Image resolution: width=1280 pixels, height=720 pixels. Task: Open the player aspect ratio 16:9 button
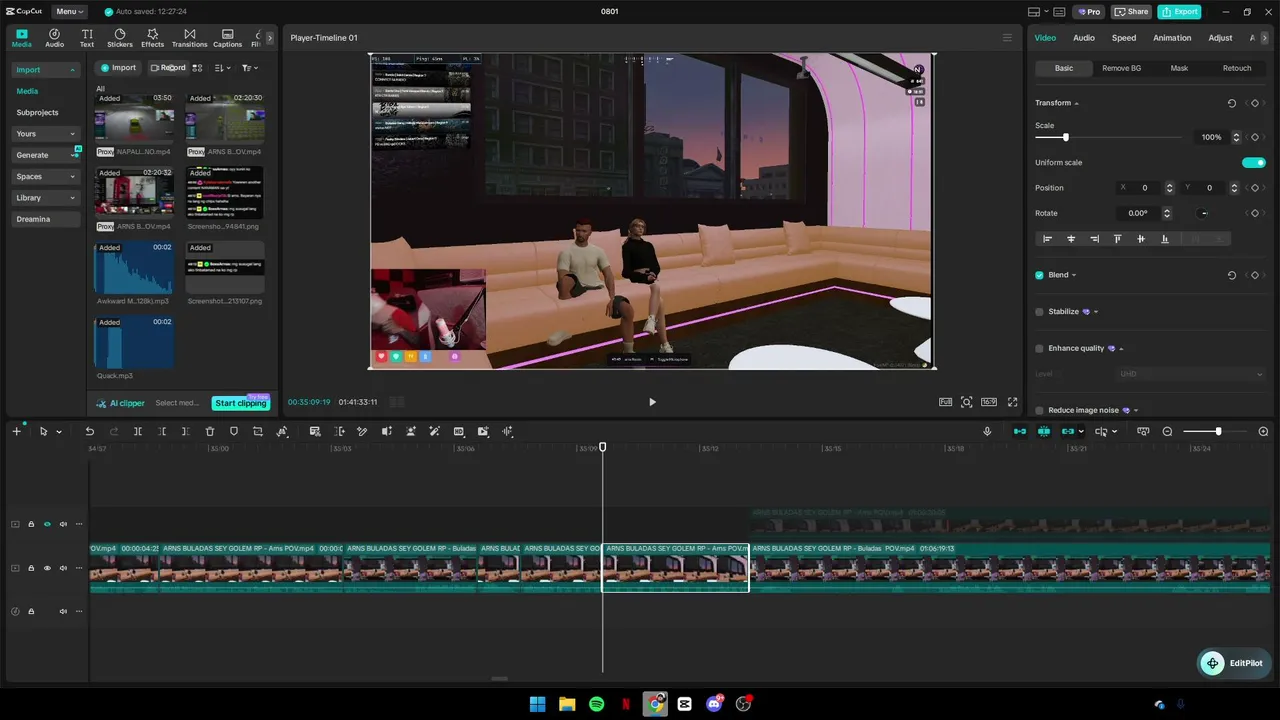pos(989,402)
